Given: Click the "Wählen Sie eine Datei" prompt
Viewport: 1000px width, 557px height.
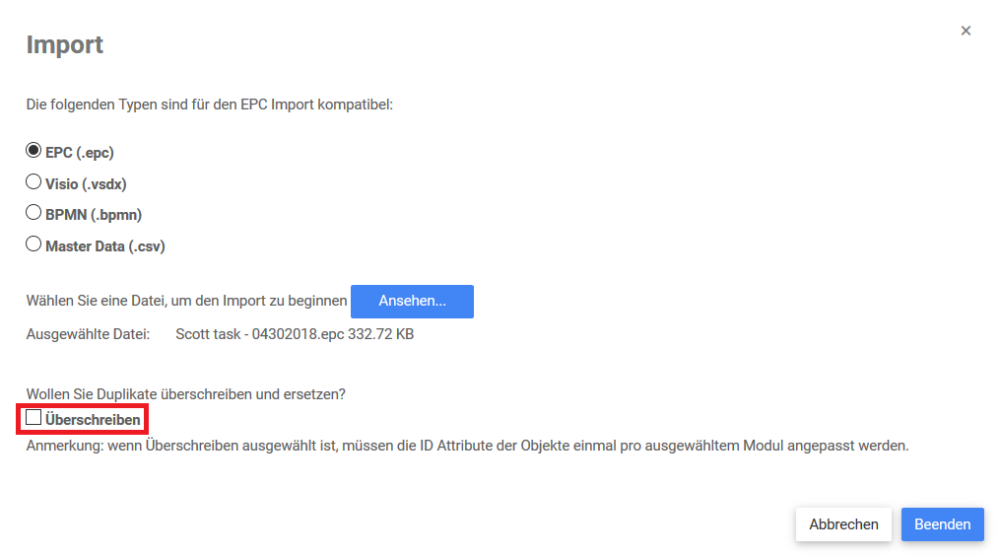Looking at the screenshot, I should coord(186,301).
